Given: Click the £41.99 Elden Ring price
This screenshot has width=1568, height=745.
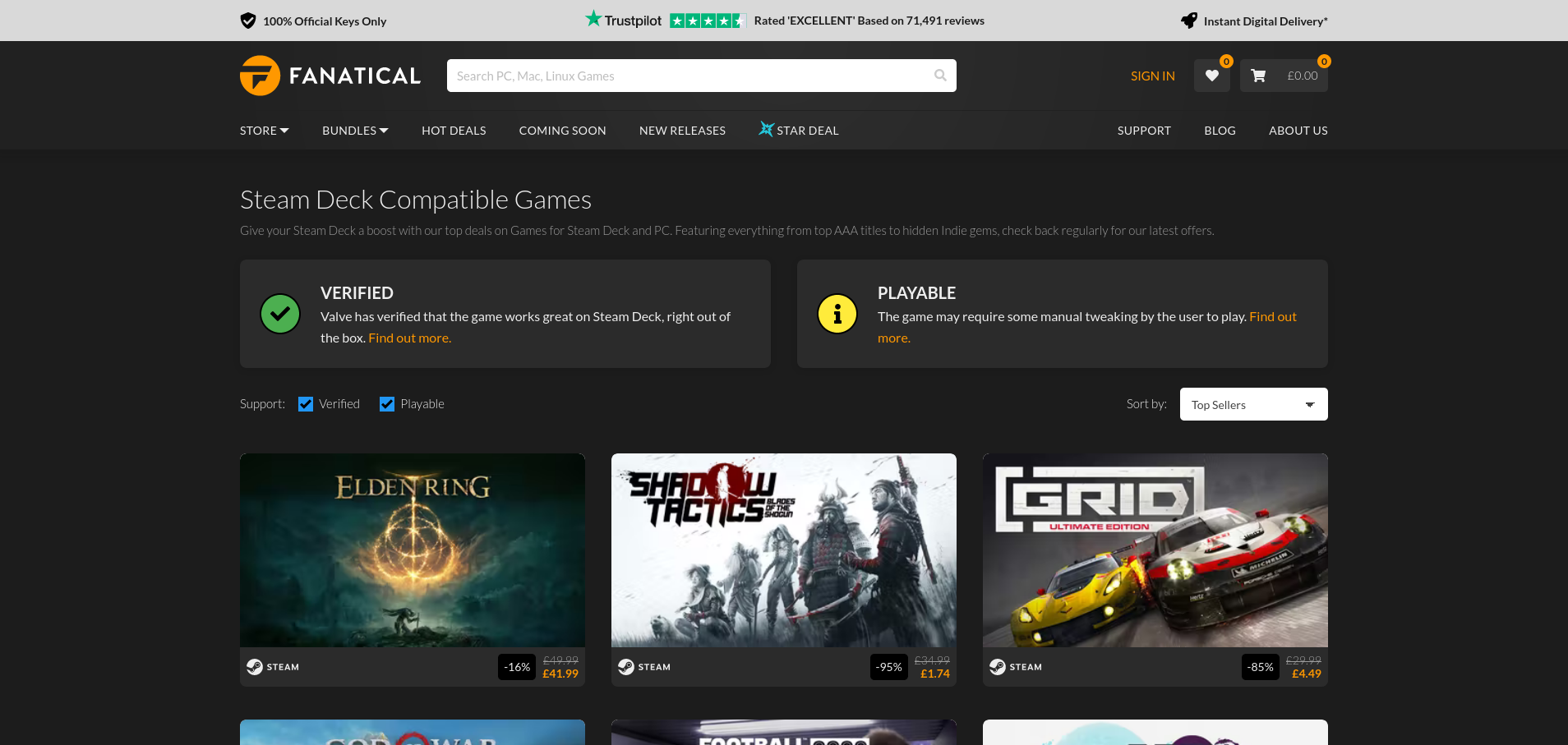Looking at the screenshot, I should click(560, 674).
